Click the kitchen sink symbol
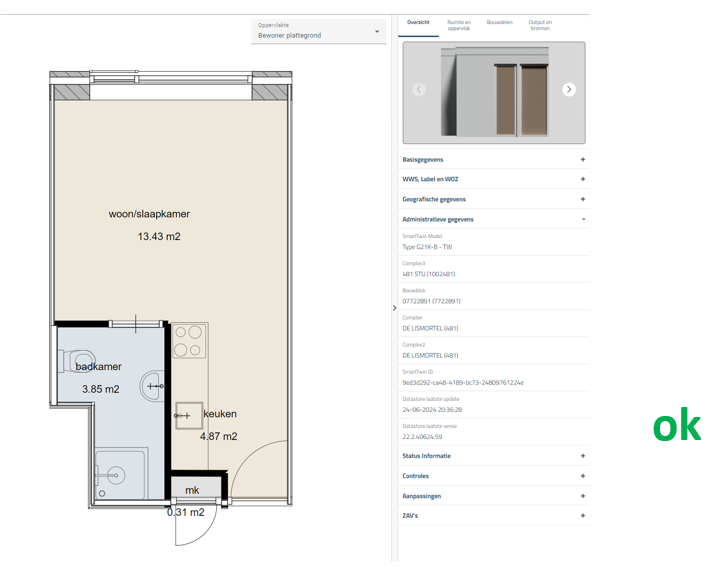This screenshot has height=575, width=718. [188, 415]
